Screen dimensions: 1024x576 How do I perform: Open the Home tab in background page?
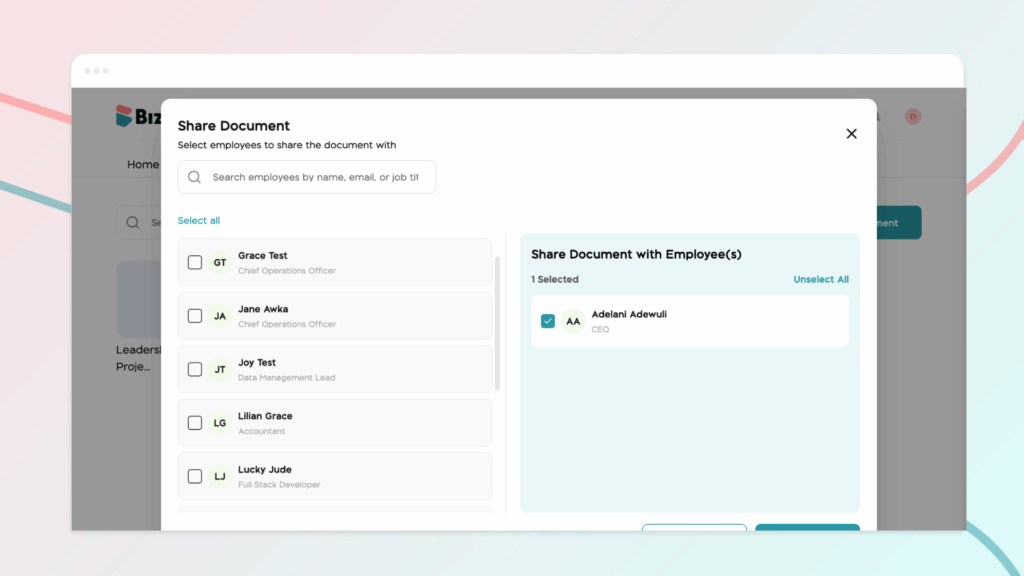coord(143,164)
